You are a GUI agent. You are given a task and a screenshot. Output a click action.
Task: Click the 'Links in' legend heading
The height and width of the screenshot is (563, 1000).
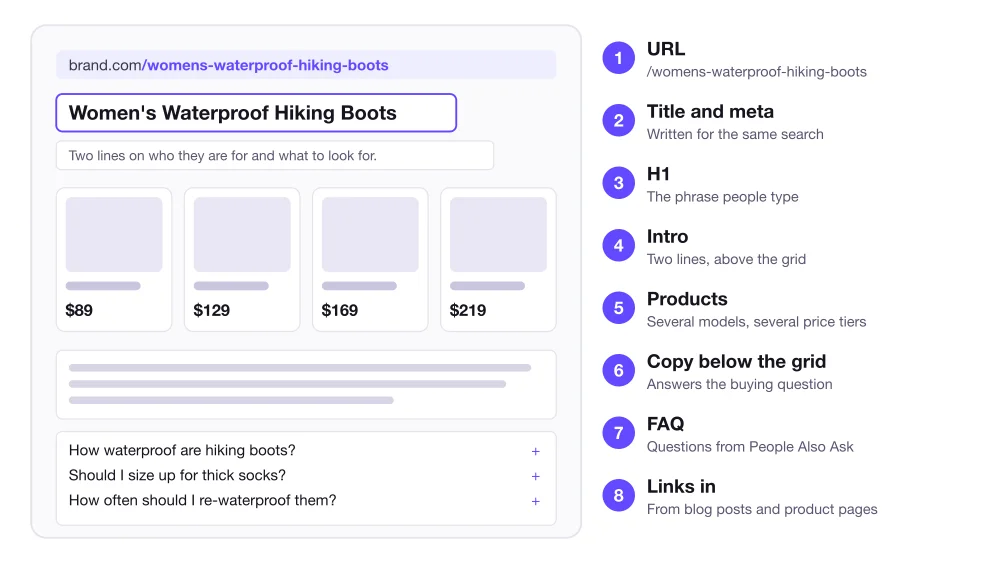[x=681, y=486]
